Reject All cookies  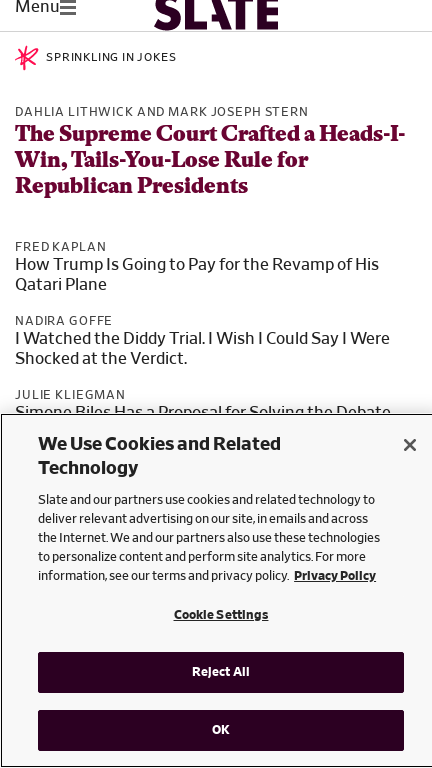point(221,672)
